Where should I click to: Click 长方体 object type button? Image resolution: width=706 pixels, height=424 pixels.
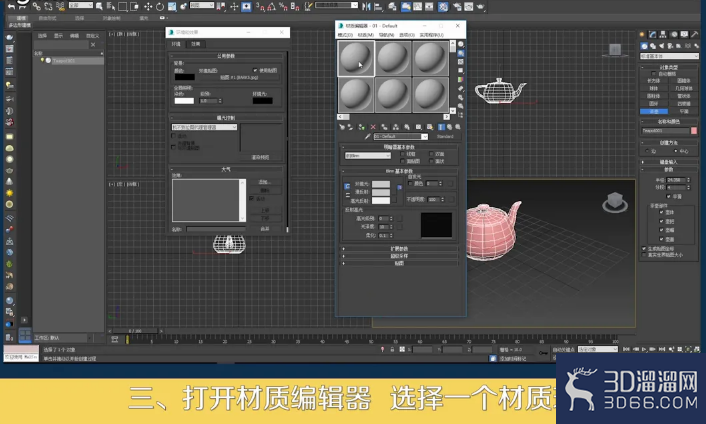click(x=653, y=81)
